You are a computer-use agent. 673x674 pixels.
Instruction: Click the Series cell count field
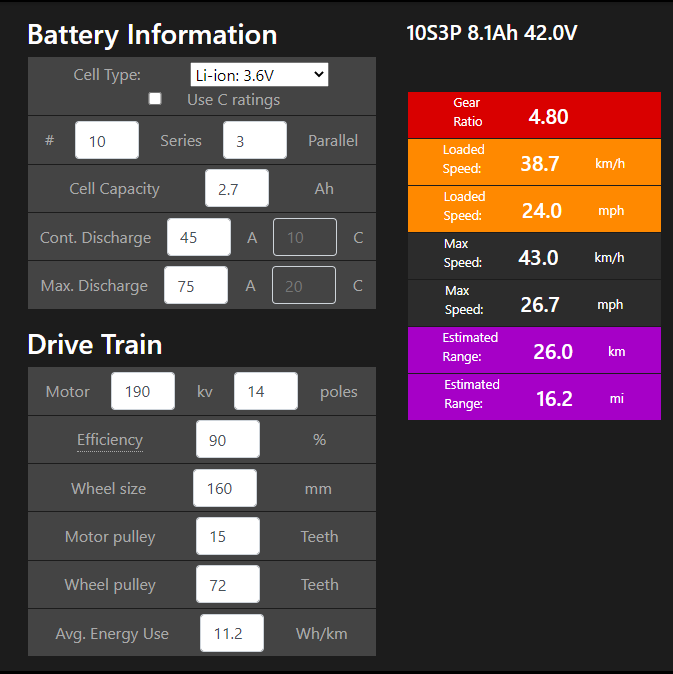tap(107, 141)
